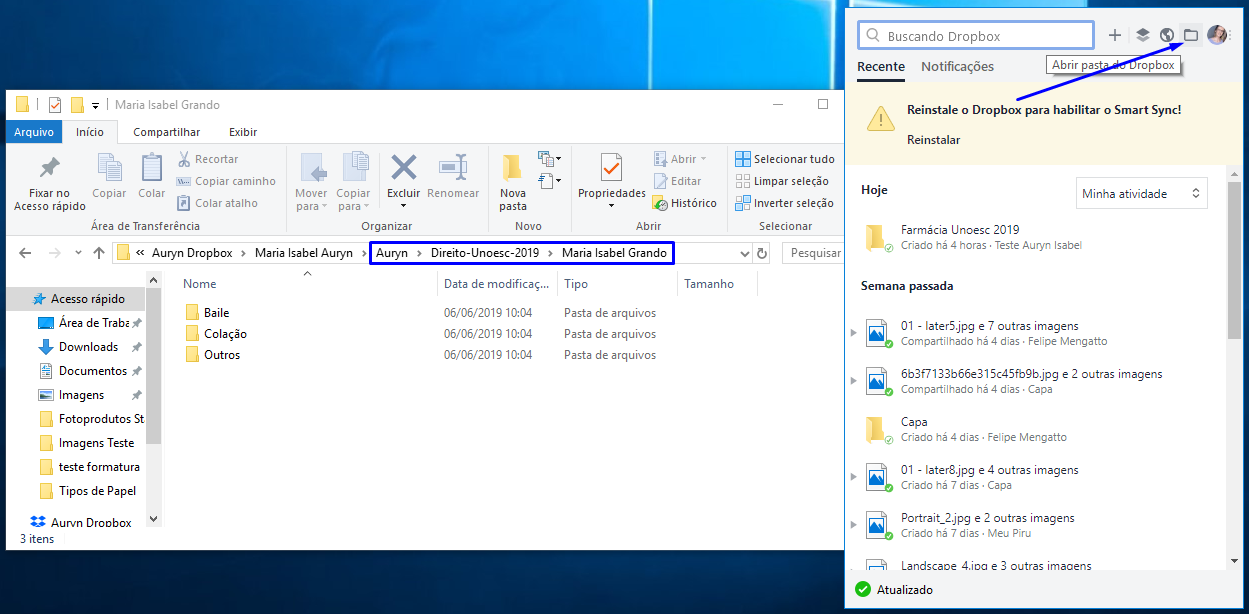Switch to the Exibir ribbon tab

(243, 132)
